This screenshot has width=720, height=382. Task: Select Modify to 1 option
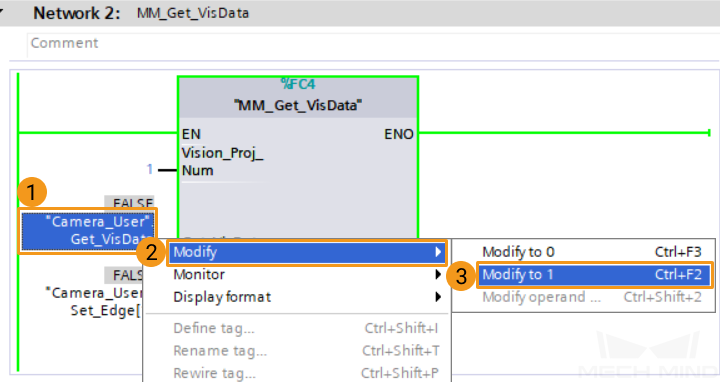[594, 275]
